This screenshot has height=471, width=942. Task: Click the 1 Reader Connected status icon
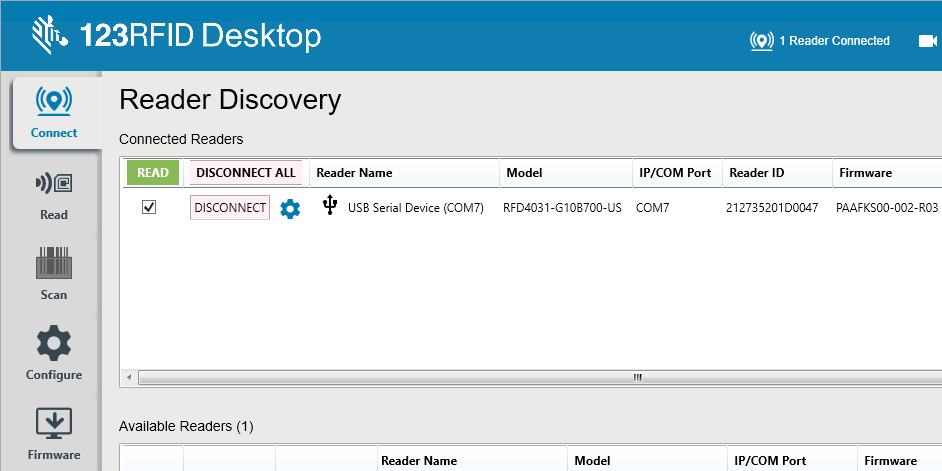pyautogui.click(x=762, y=41)
